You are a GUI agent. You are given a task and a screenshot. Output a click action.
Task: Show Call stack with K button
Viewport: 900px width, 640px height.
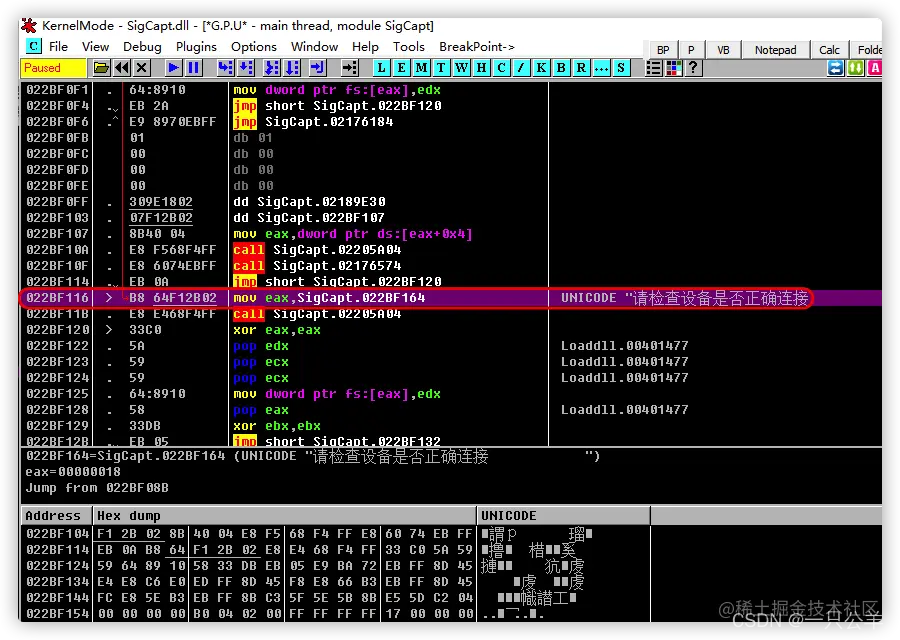(541, 68)
